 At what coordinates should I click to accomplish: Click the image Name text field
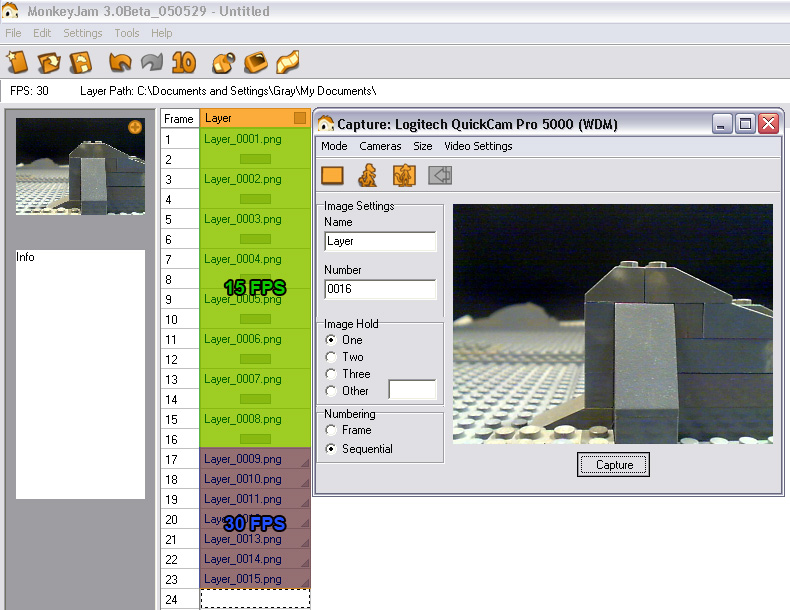tap(380, 241)
